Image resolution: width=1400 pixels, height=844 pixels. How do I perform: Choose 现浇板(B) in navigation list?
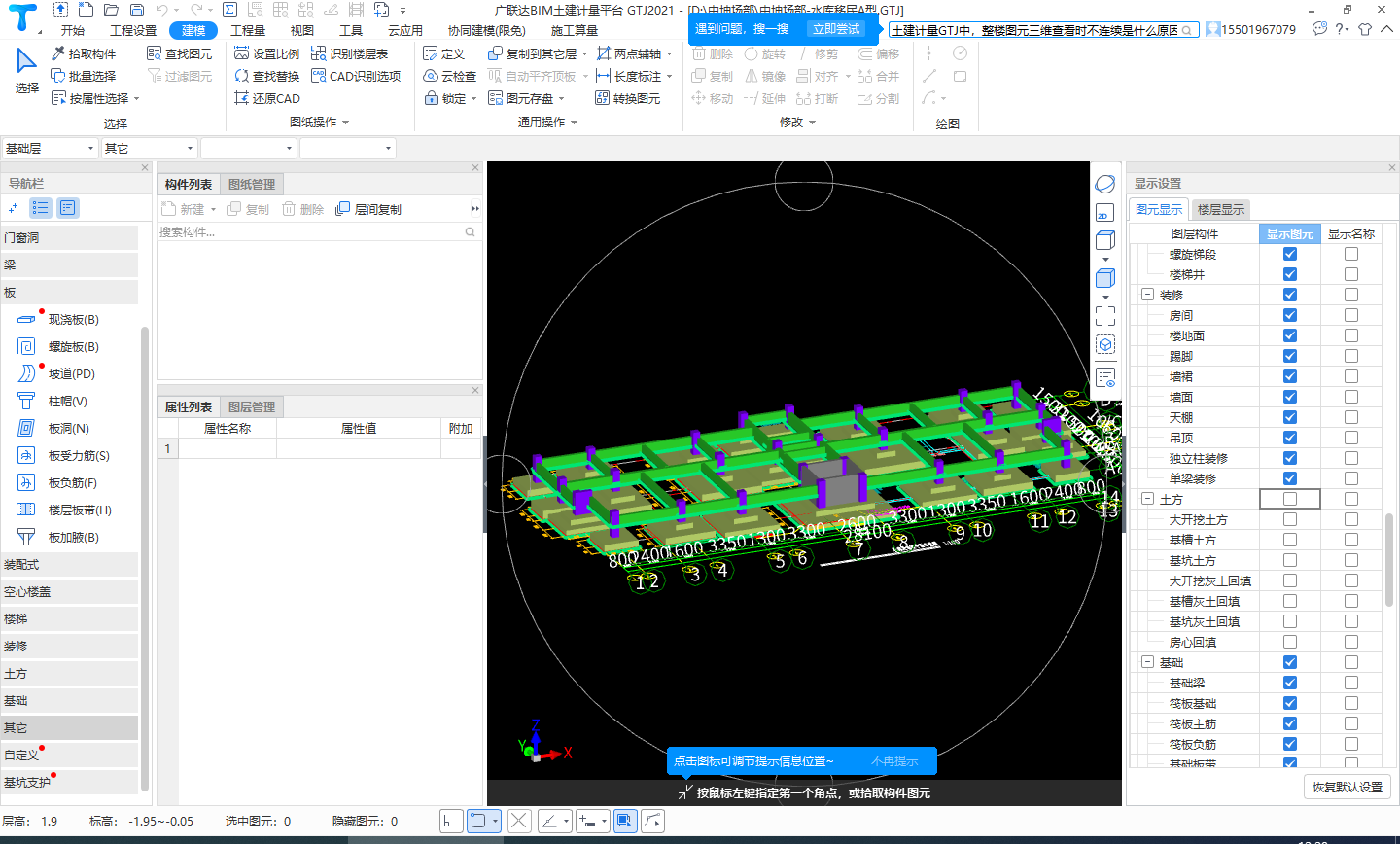(72, 319)
